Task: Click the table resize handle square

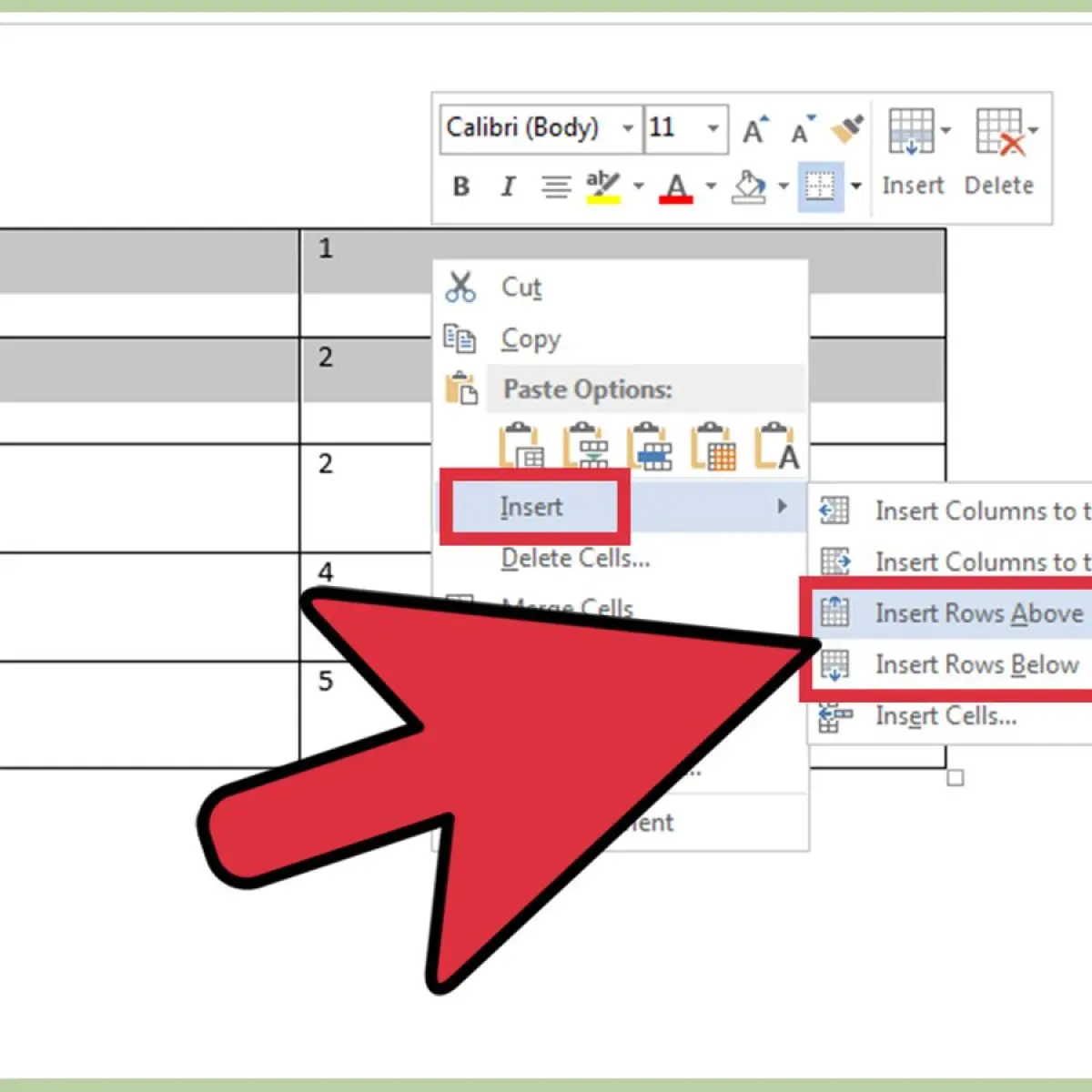Action: click(x=955, y=778)
